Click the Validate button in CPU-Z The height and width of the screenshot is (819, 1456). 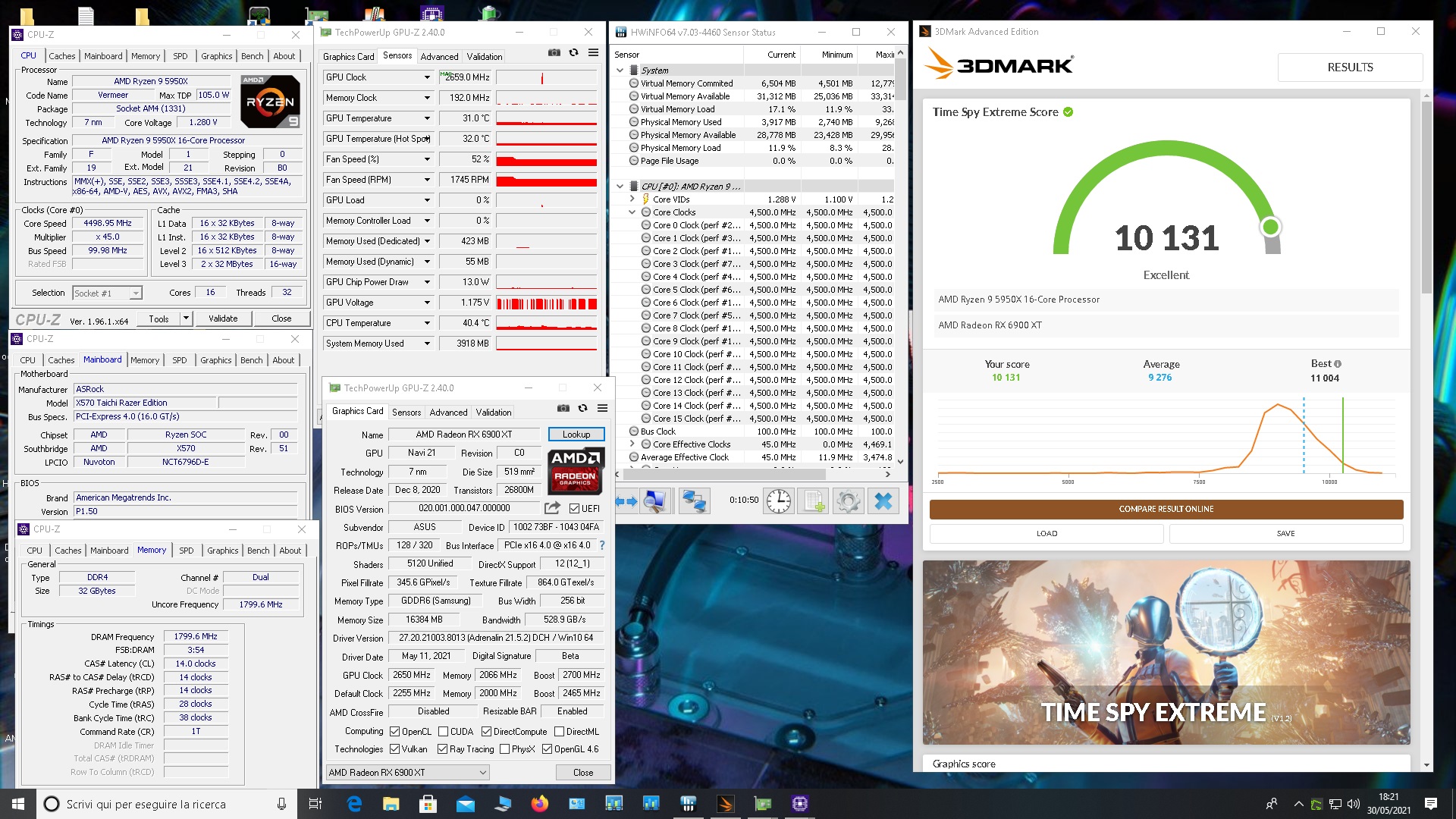[x=223, y=318]
